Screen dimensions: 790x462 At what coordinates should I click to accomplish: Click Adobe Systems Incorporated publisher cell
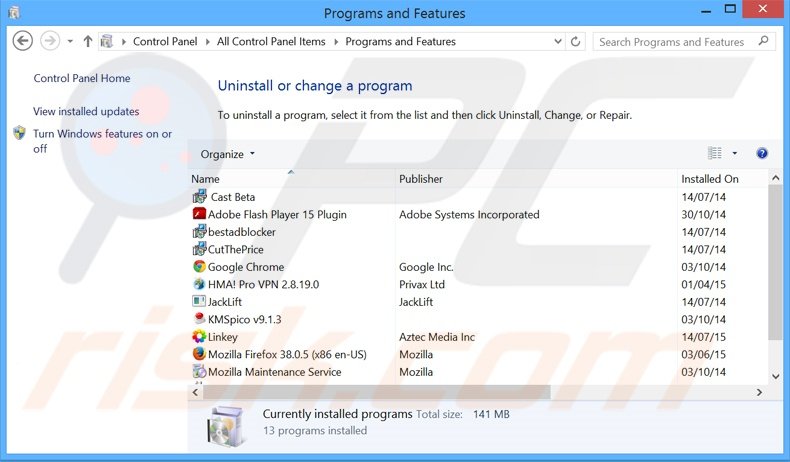pos(469,215)
